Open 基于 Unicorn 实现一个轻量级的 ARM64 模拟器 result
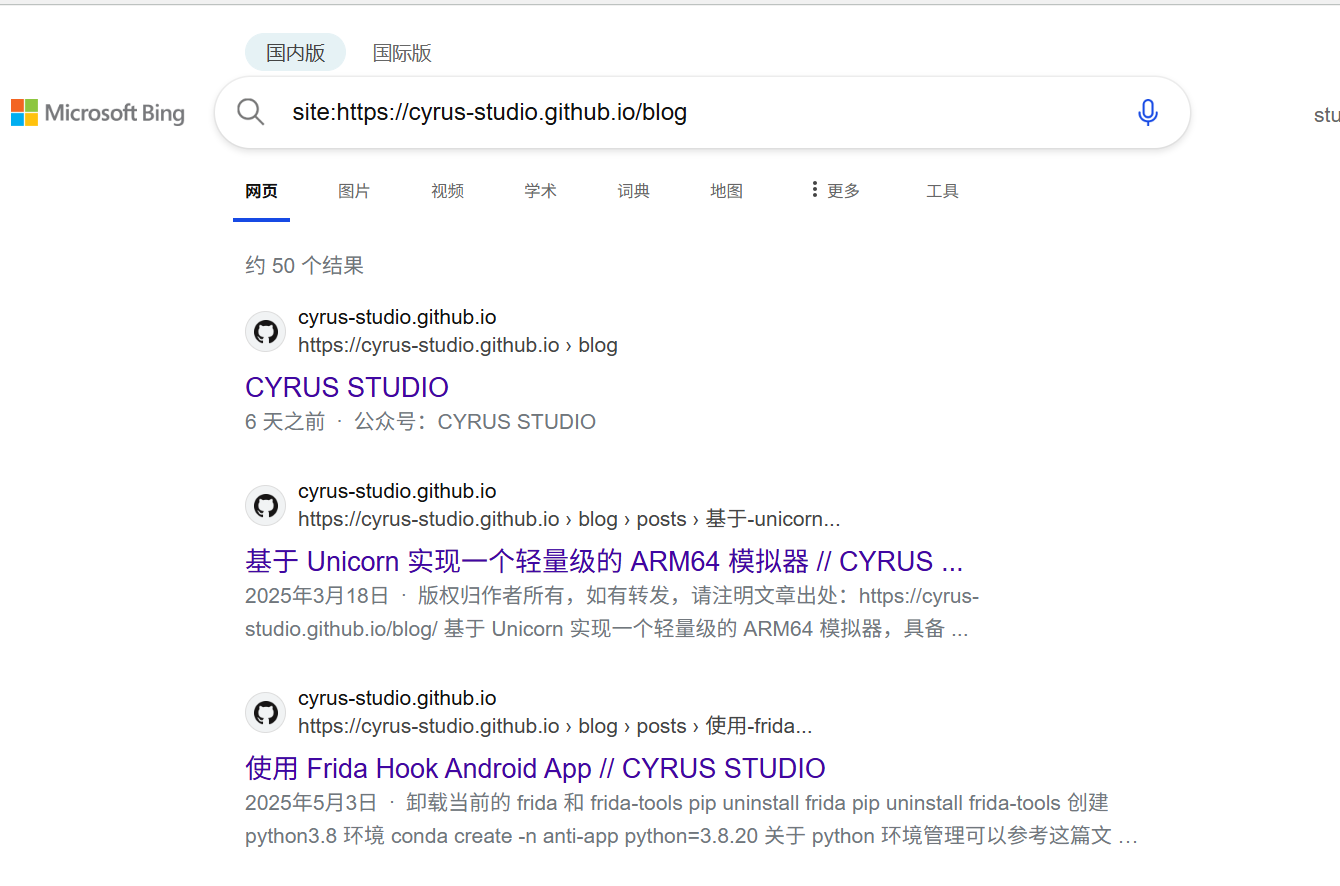This screenshot has height=886, width=1340. pos(604,561)
